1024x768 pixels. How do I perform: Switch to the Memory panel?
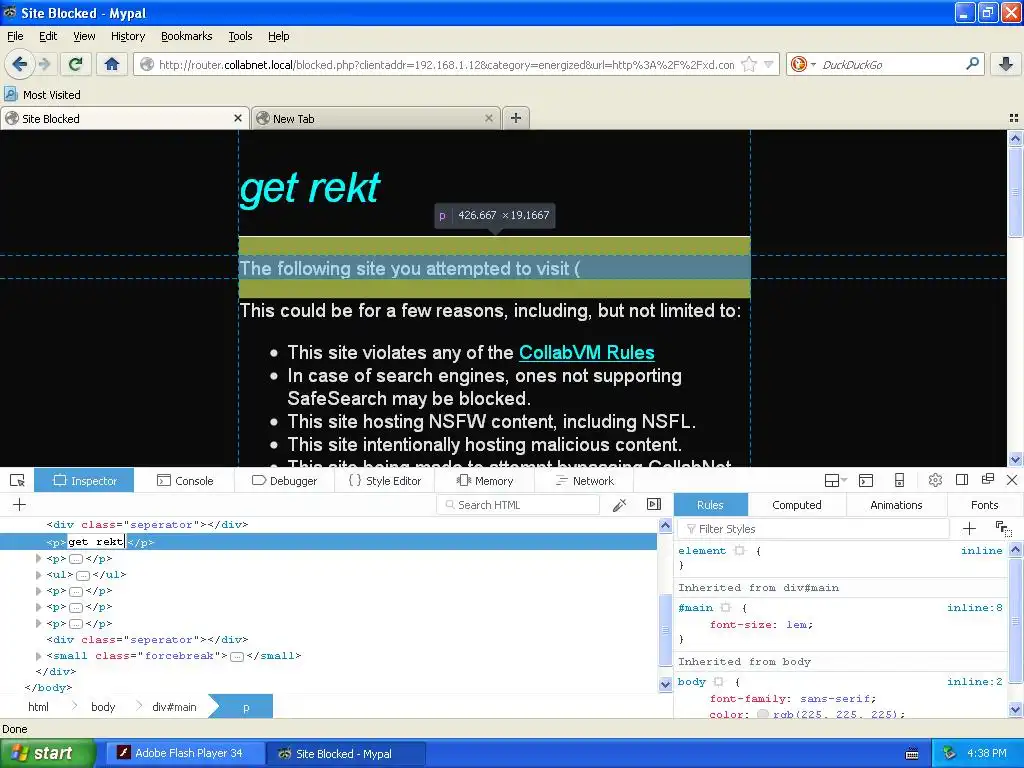pos(485,481)
